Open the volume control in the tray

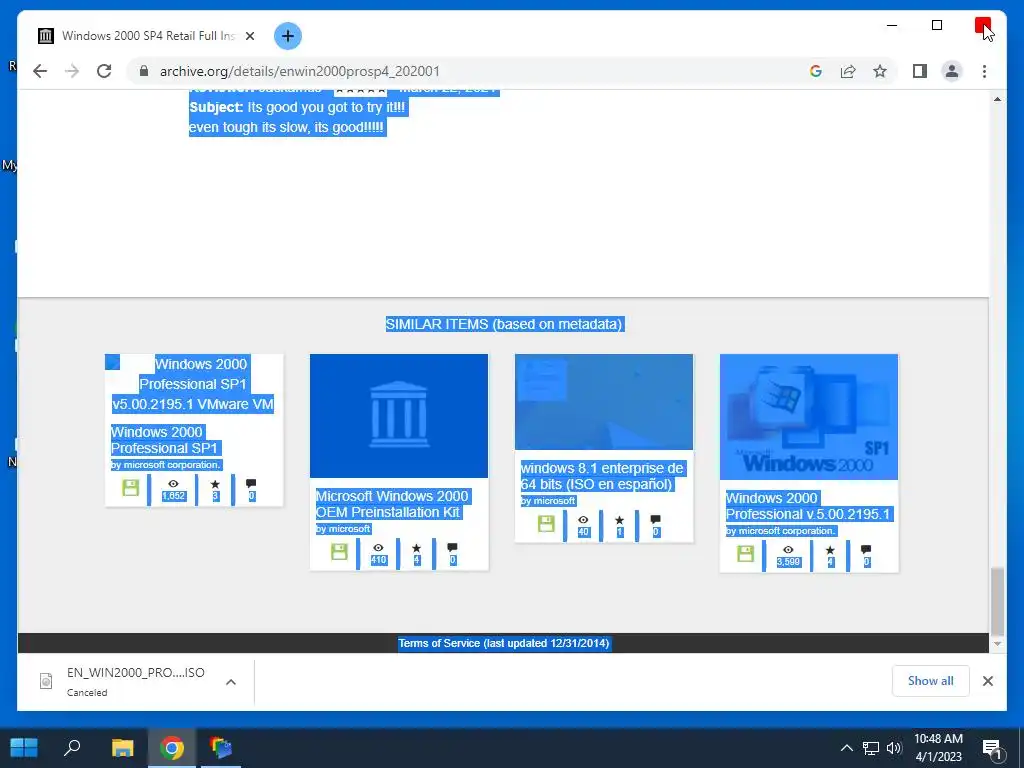(x=894, y=748)
